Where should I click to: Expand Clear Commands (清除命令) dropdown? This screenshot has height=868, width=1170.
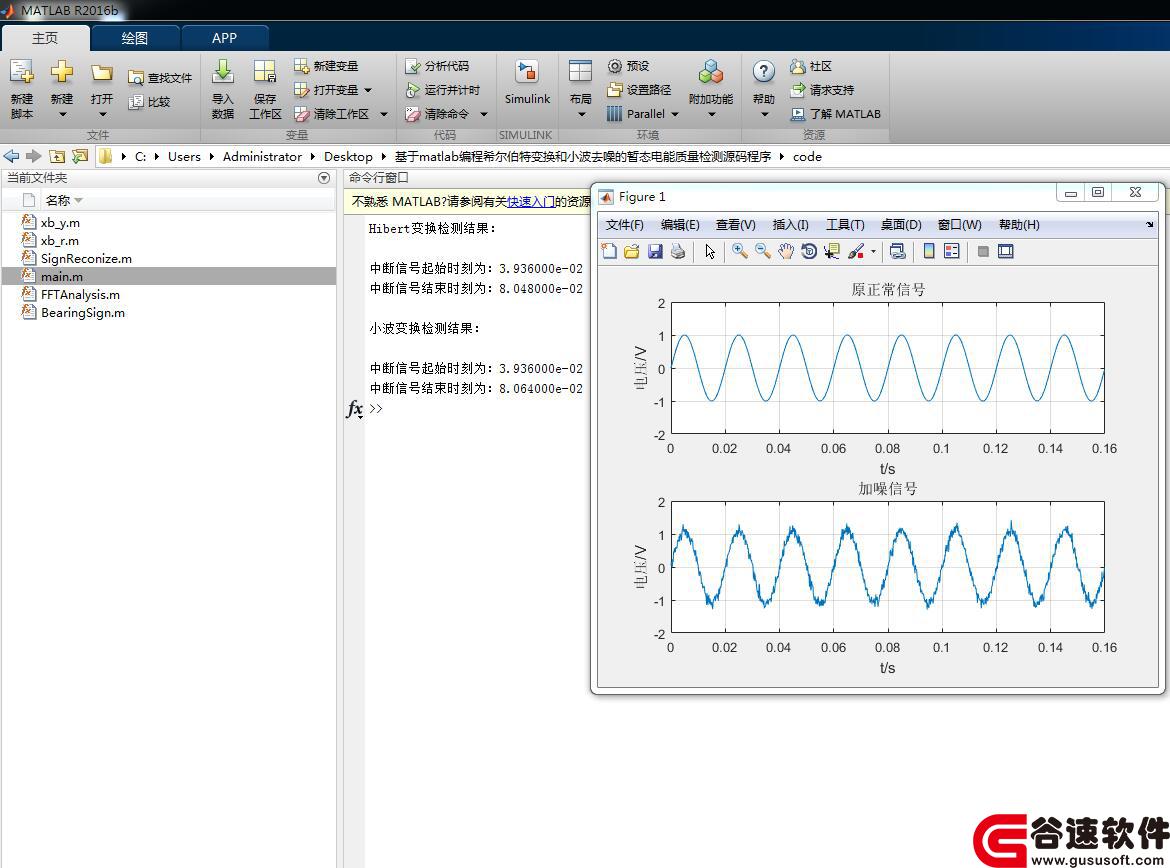click(x=484, y=114)
